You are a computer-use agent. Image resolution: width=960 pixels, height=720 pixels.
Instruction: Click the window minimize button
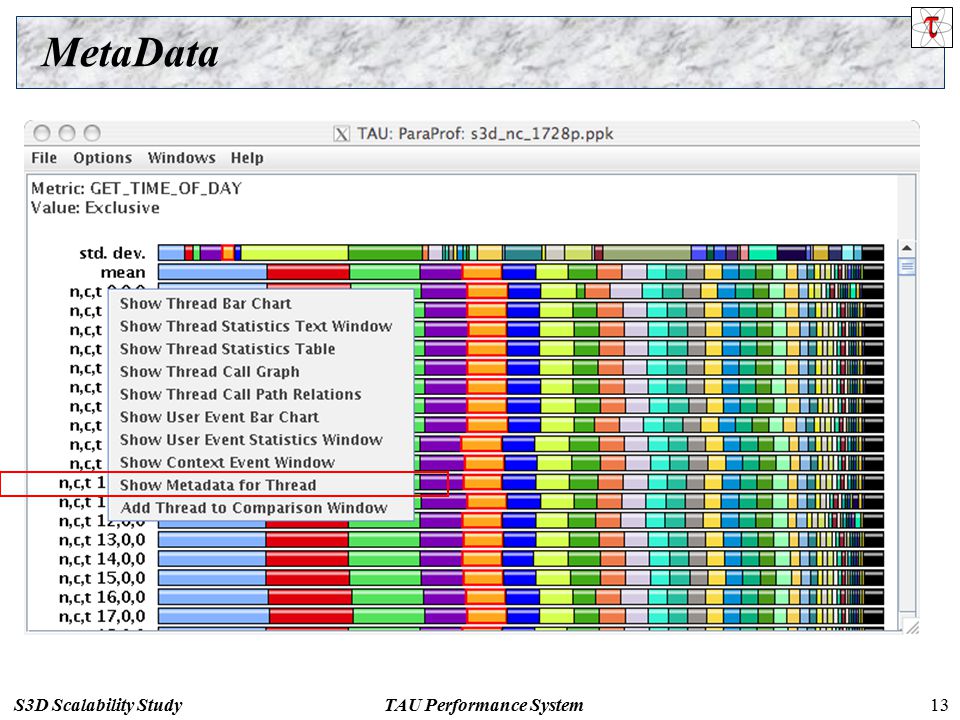[67, 133]
